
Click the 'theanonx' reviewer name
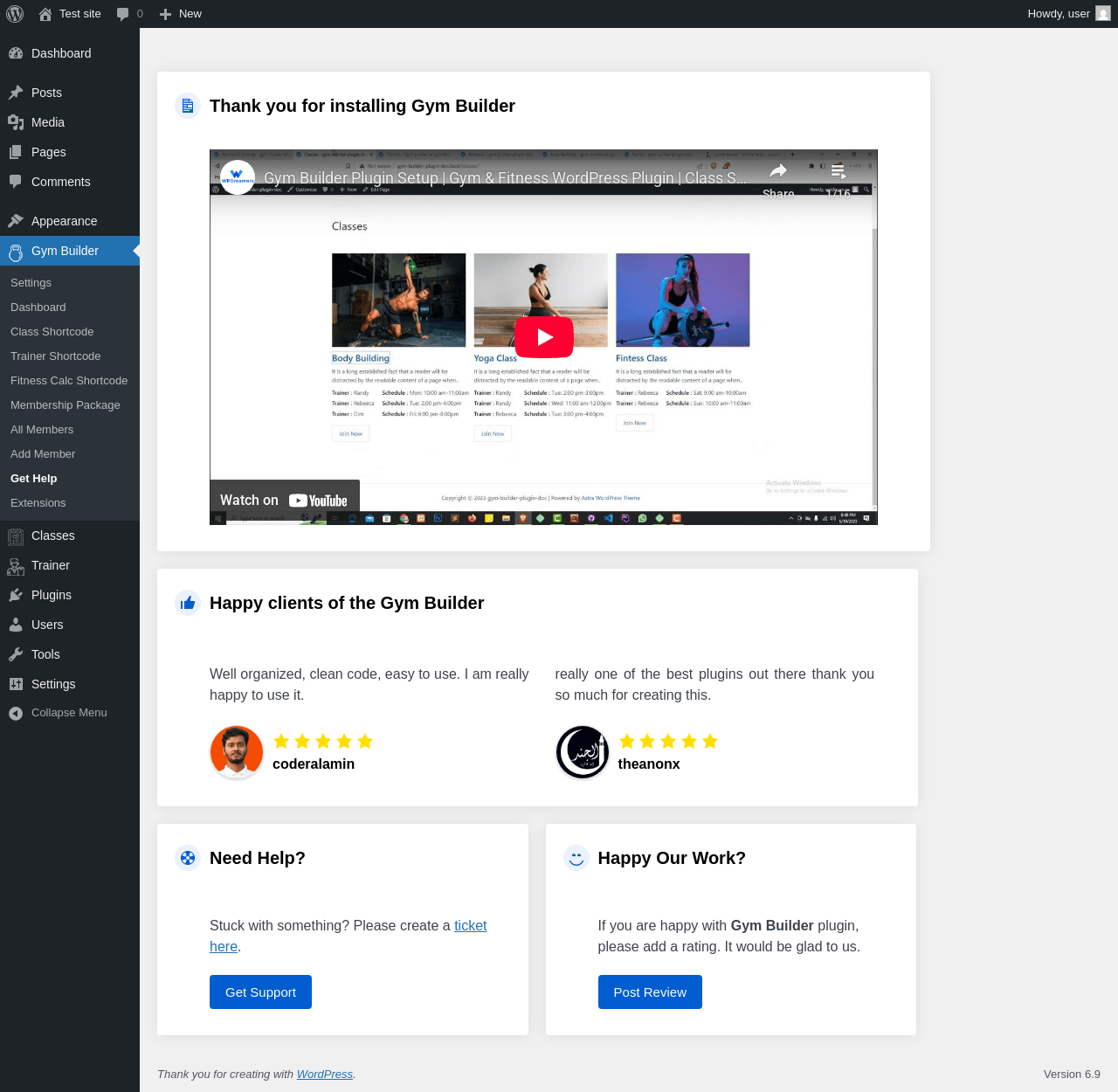[649, 764]
